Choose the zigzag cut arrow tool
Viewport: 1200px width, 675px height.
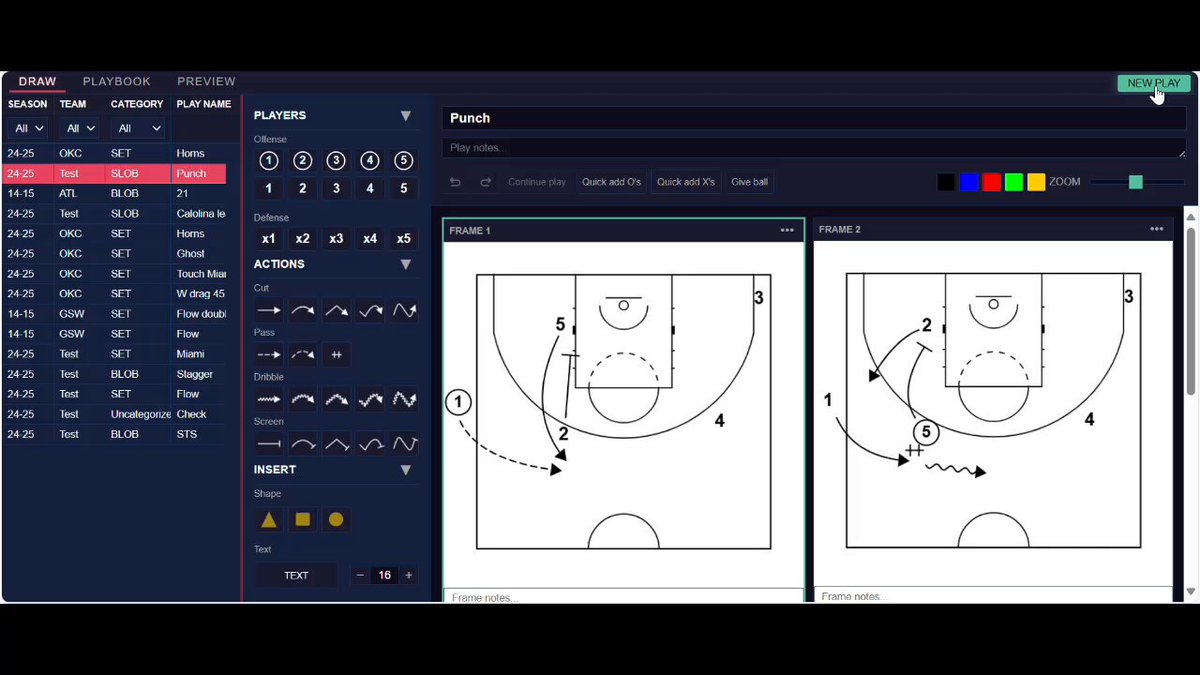point(404,311)
